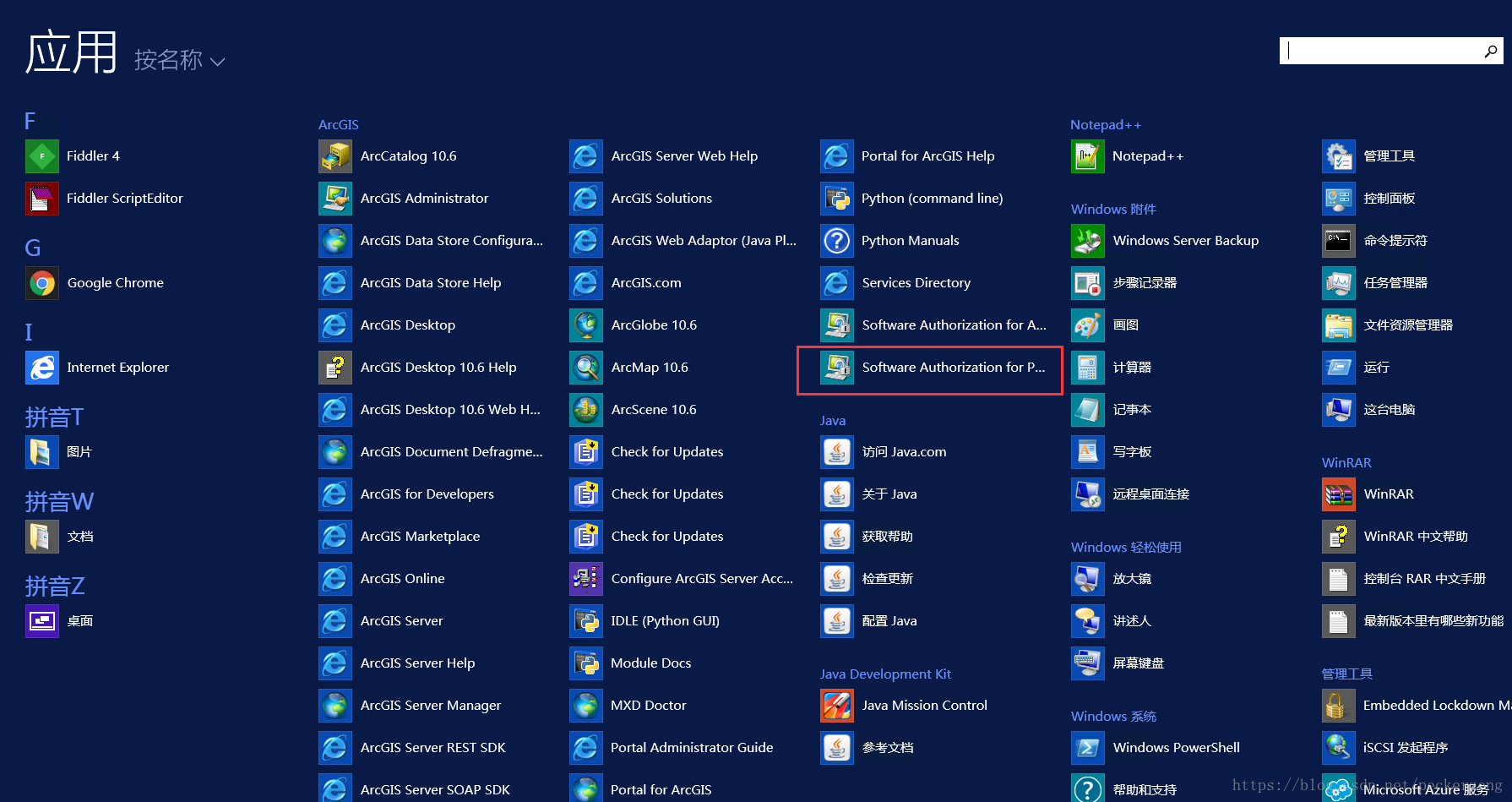Launch the ArcScene 10.6 icon
Screen dimensions: 1512x802
[x=586, y=410]
